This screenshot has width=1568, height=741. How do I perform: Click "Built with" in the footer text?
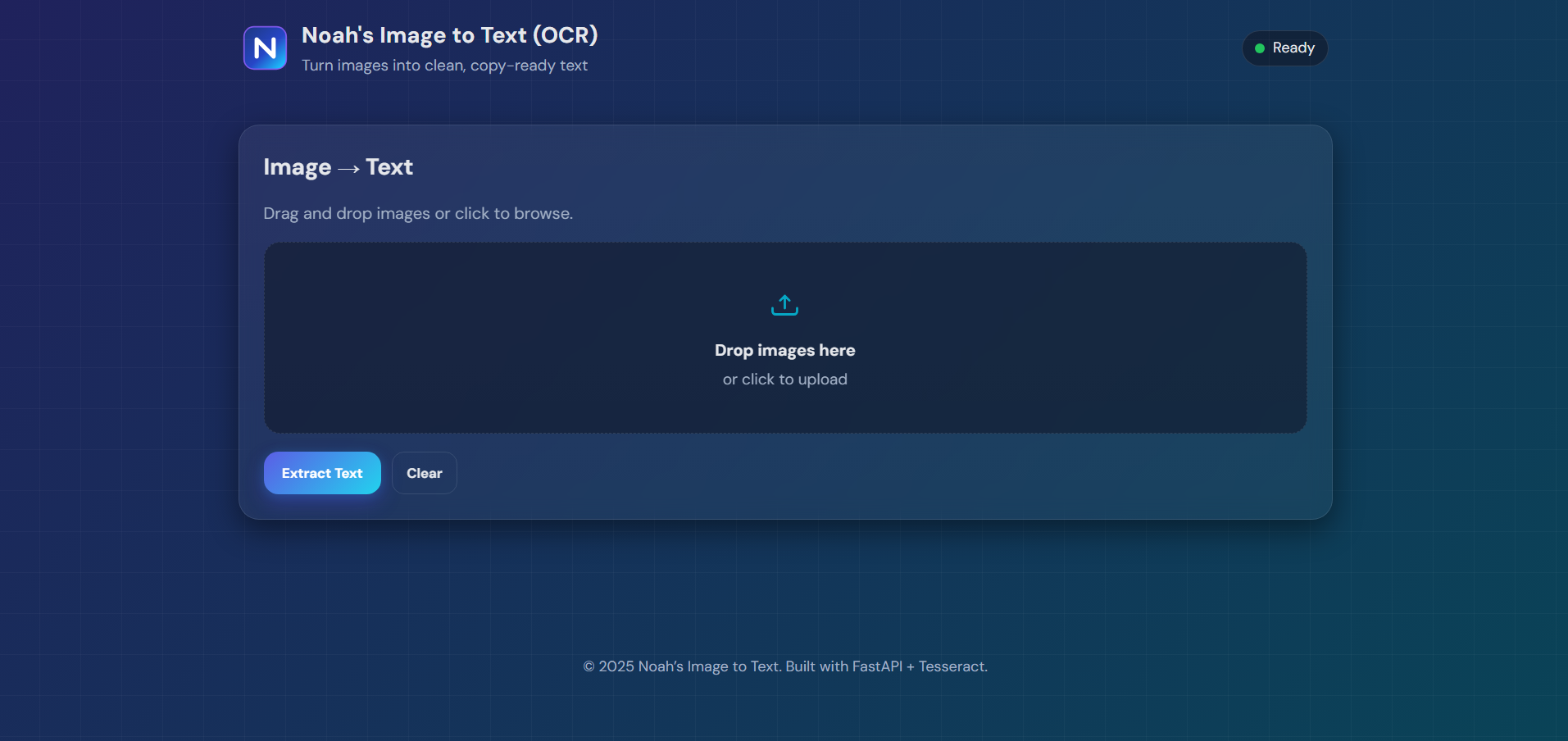click(816, 666)
